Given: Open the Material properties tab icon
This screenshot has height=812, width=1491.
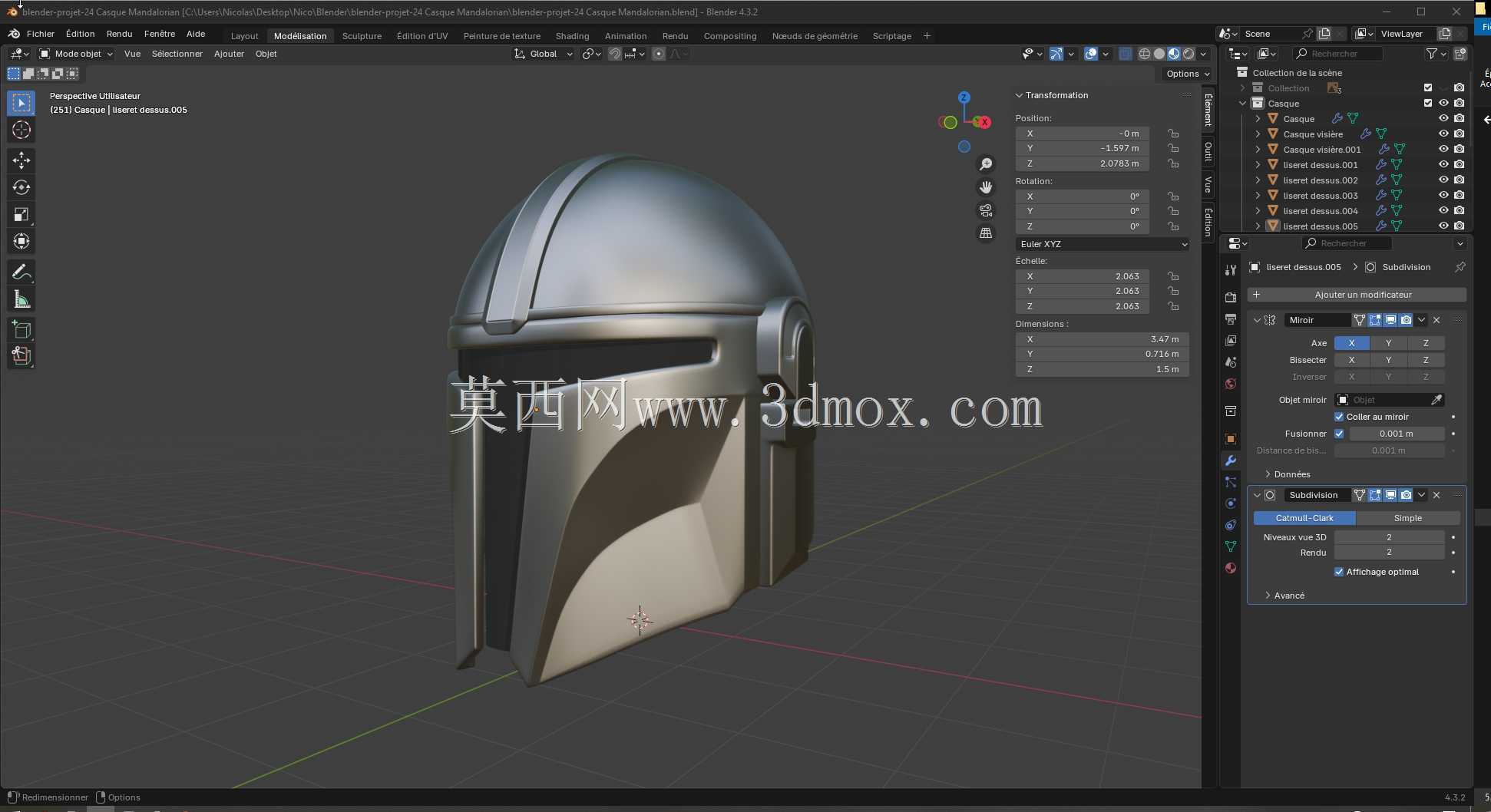Looking at the screenshot, I should point(1231,568).
